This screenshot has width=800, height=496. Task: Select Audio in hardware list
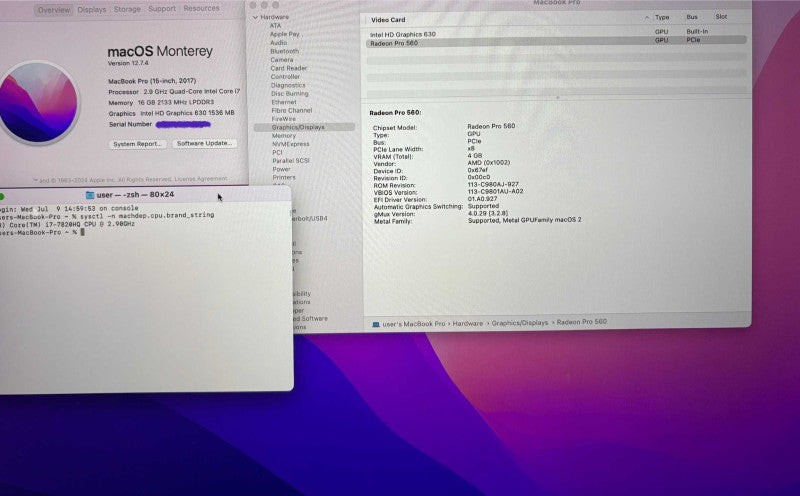pos(279,43)
